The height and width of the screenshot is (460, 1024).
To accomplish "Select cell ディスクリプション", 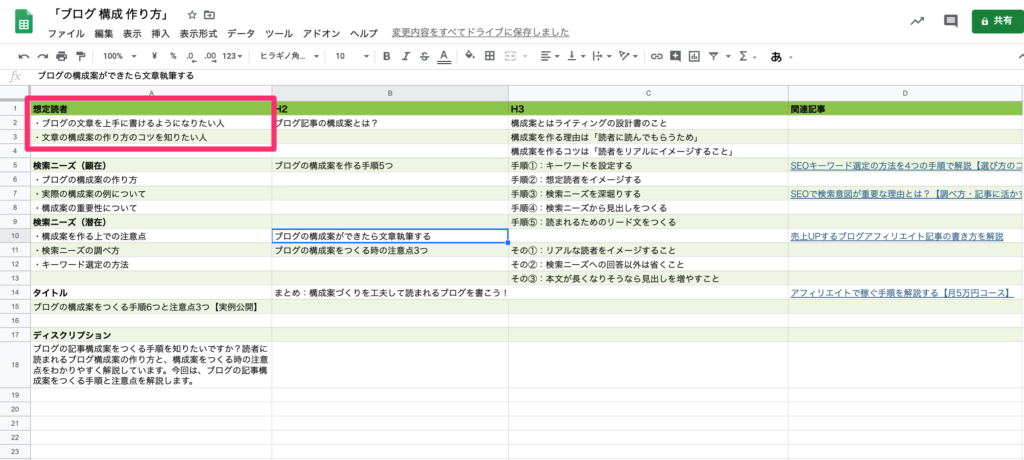I will pyautogui.click(x=151, y=335).
